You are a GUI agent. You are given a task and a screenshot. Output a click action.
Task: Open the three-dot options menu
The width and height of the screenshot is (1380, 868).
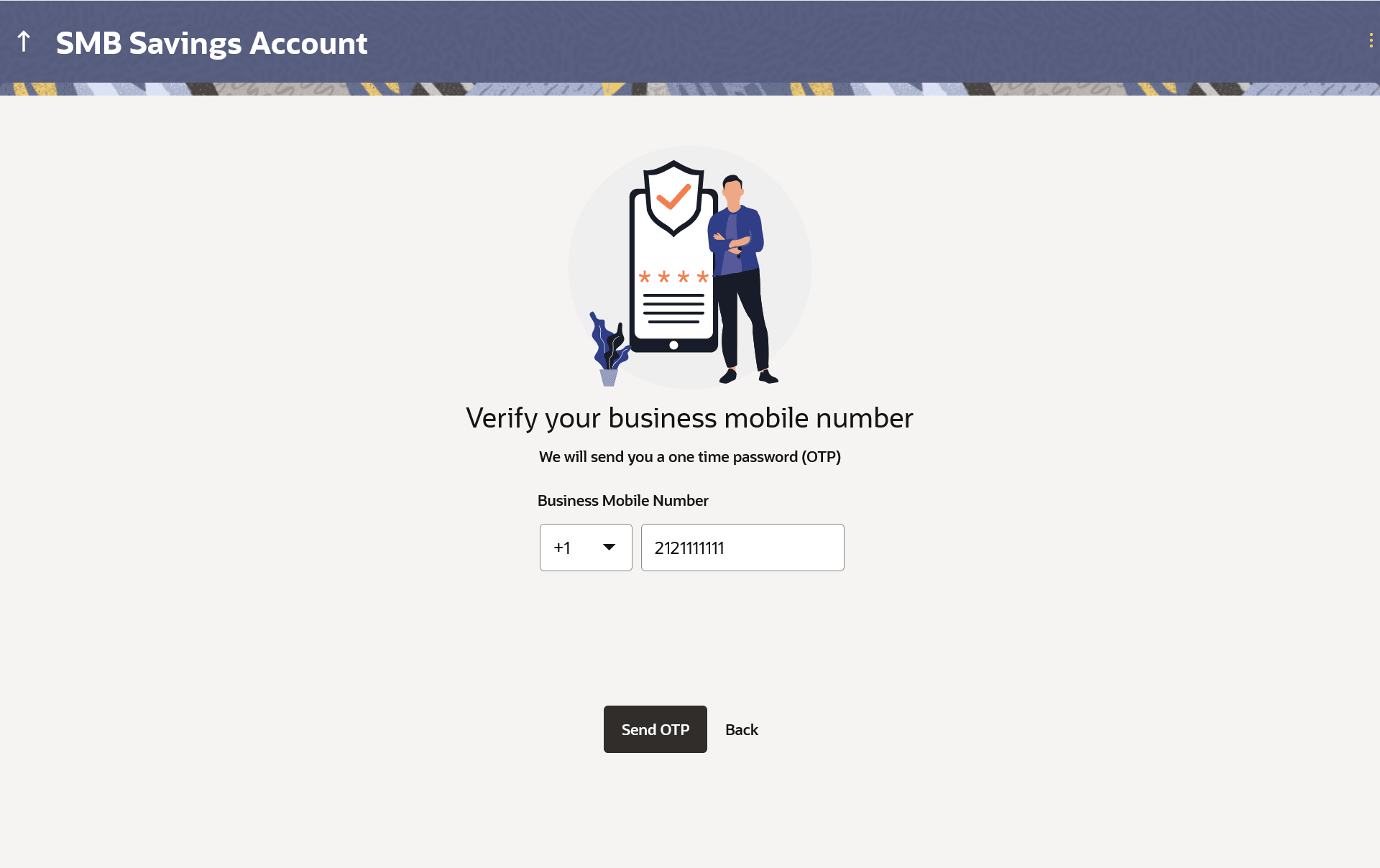(x=1371, y=41)
